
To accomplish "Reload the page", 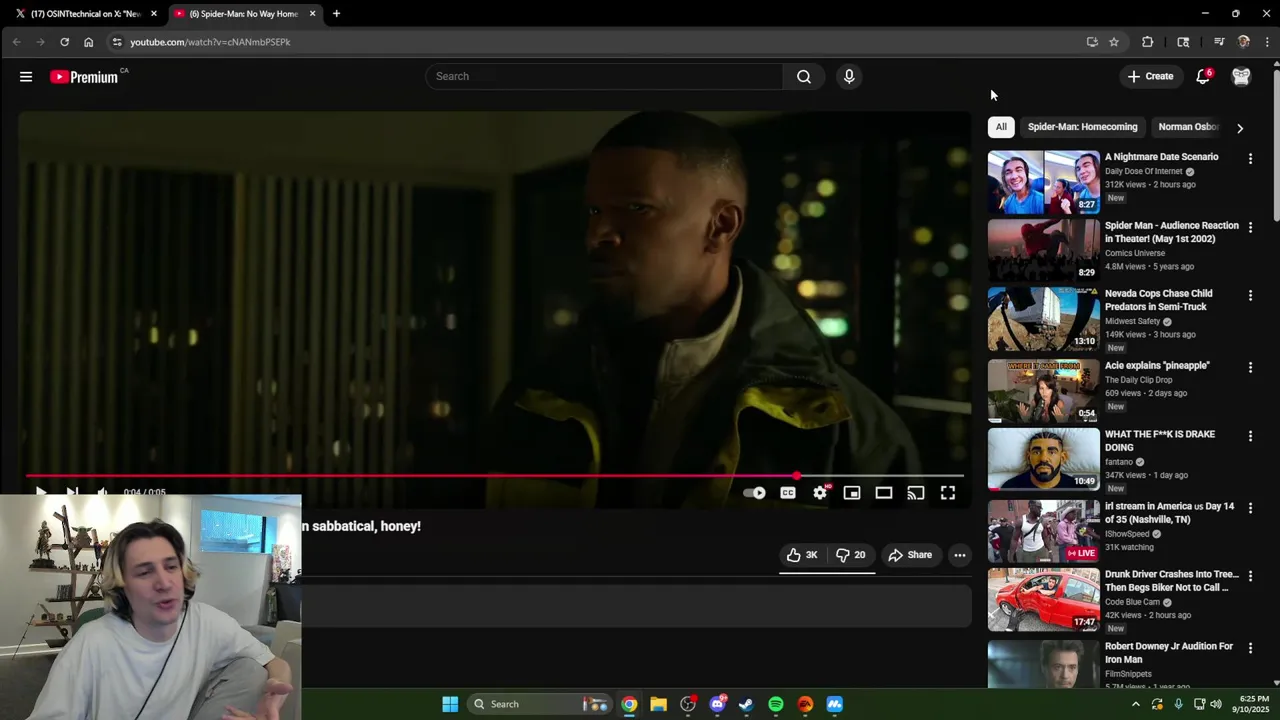I will (x=64, y=42).
